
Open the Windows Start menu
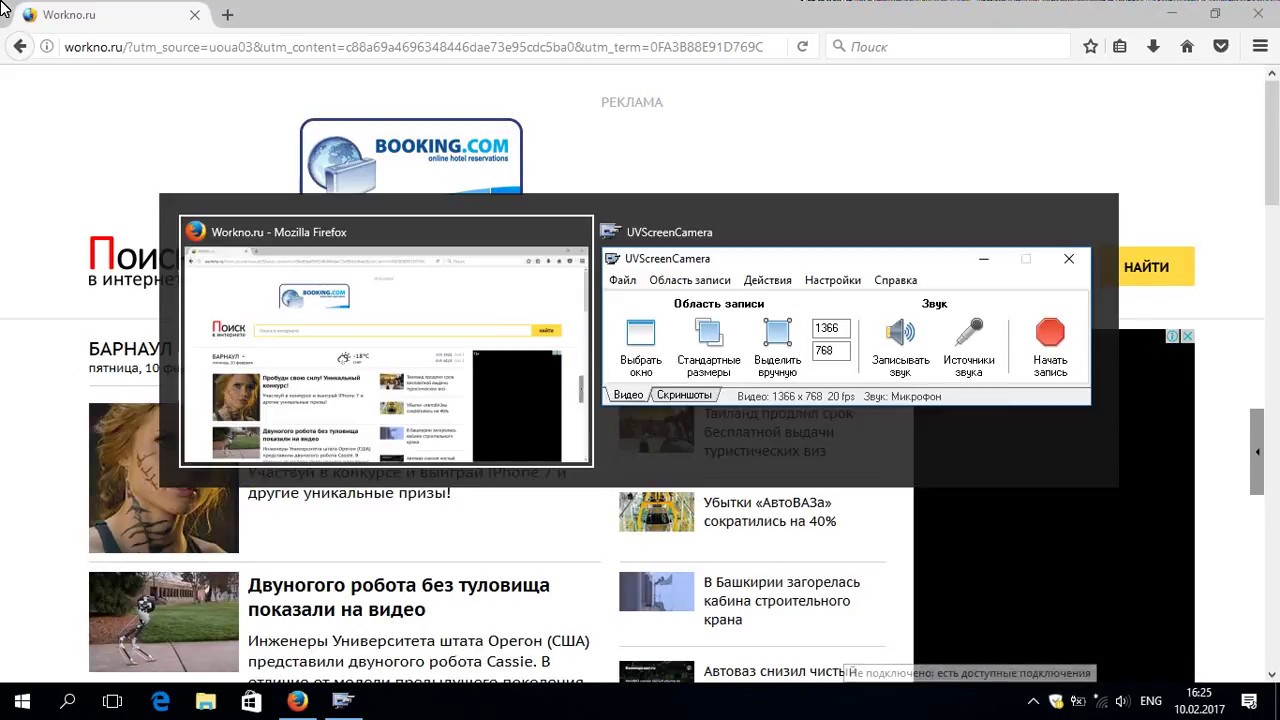22,701
